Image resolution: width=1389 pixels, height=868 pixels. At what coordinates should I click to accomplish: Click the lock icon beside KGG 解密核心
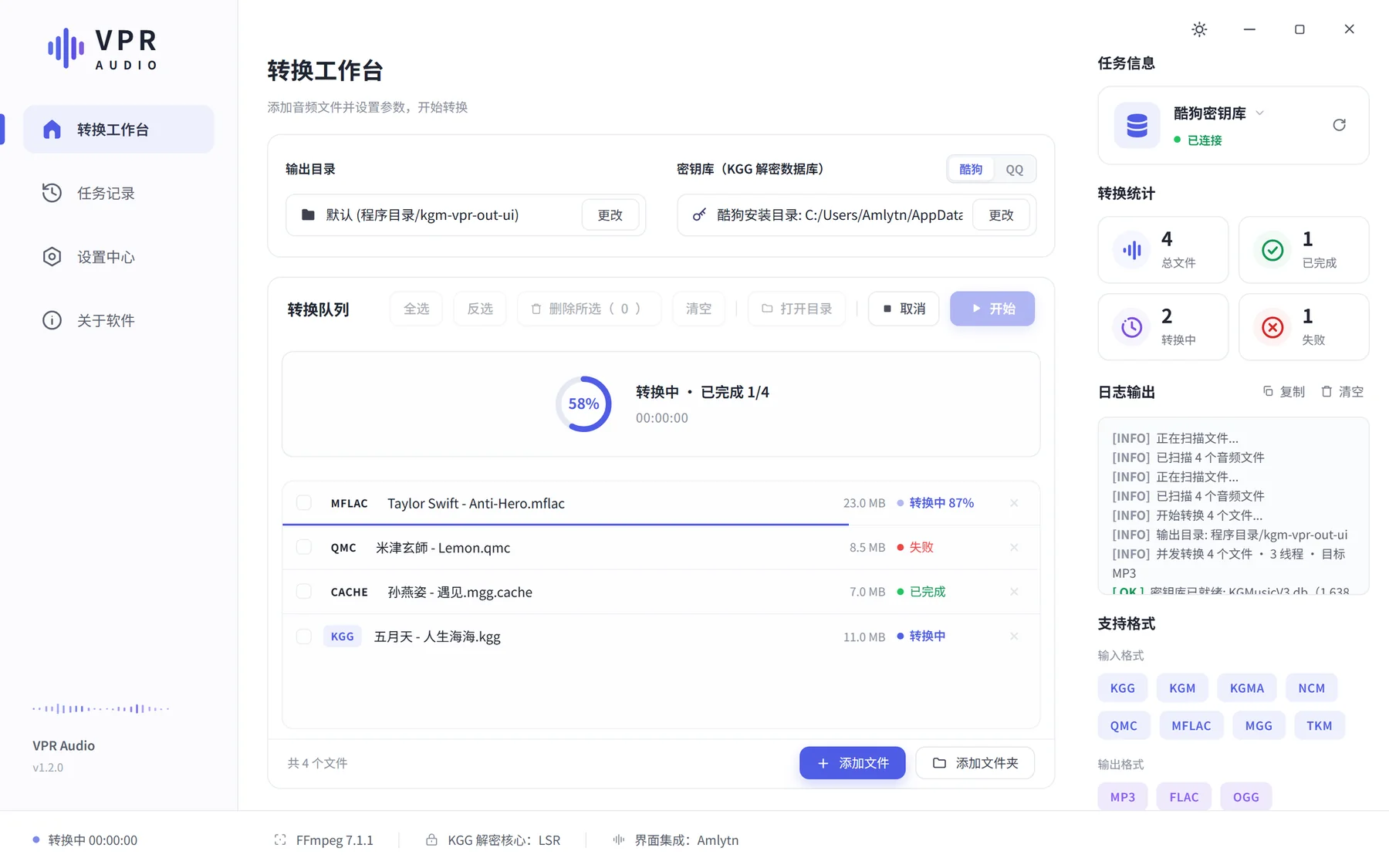431,839
